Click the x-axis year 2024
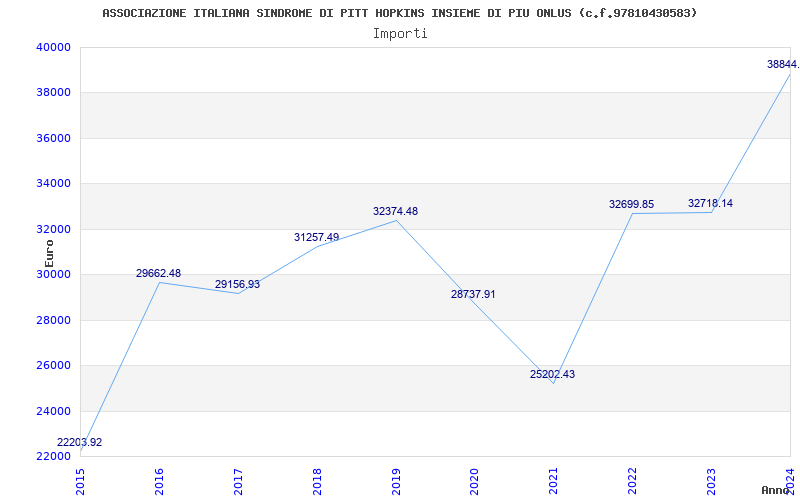Image resolution: width=800 pixels, height=500 pixels. click(791, 482)
